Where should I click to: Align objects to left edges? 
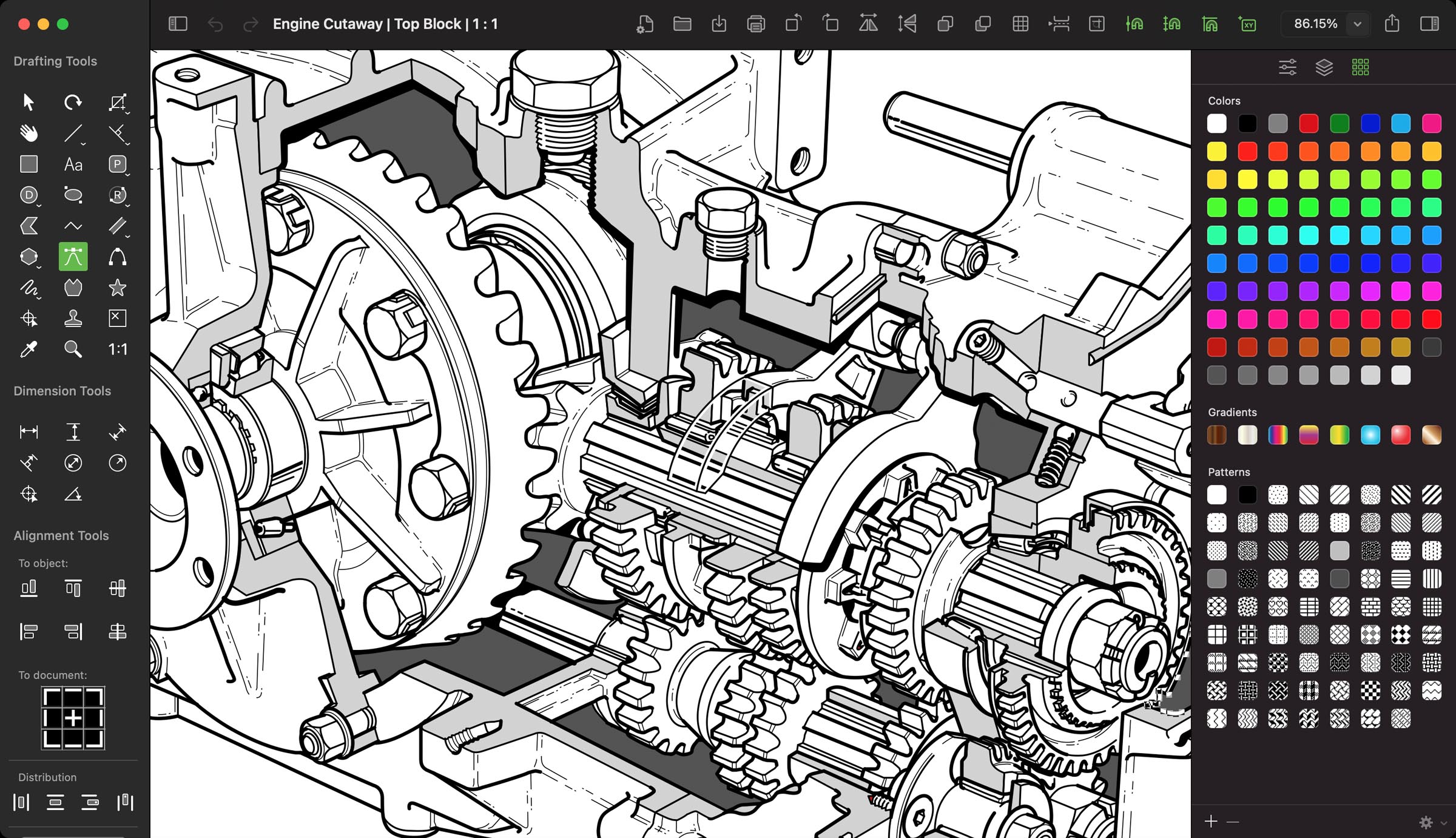(29, 632)
